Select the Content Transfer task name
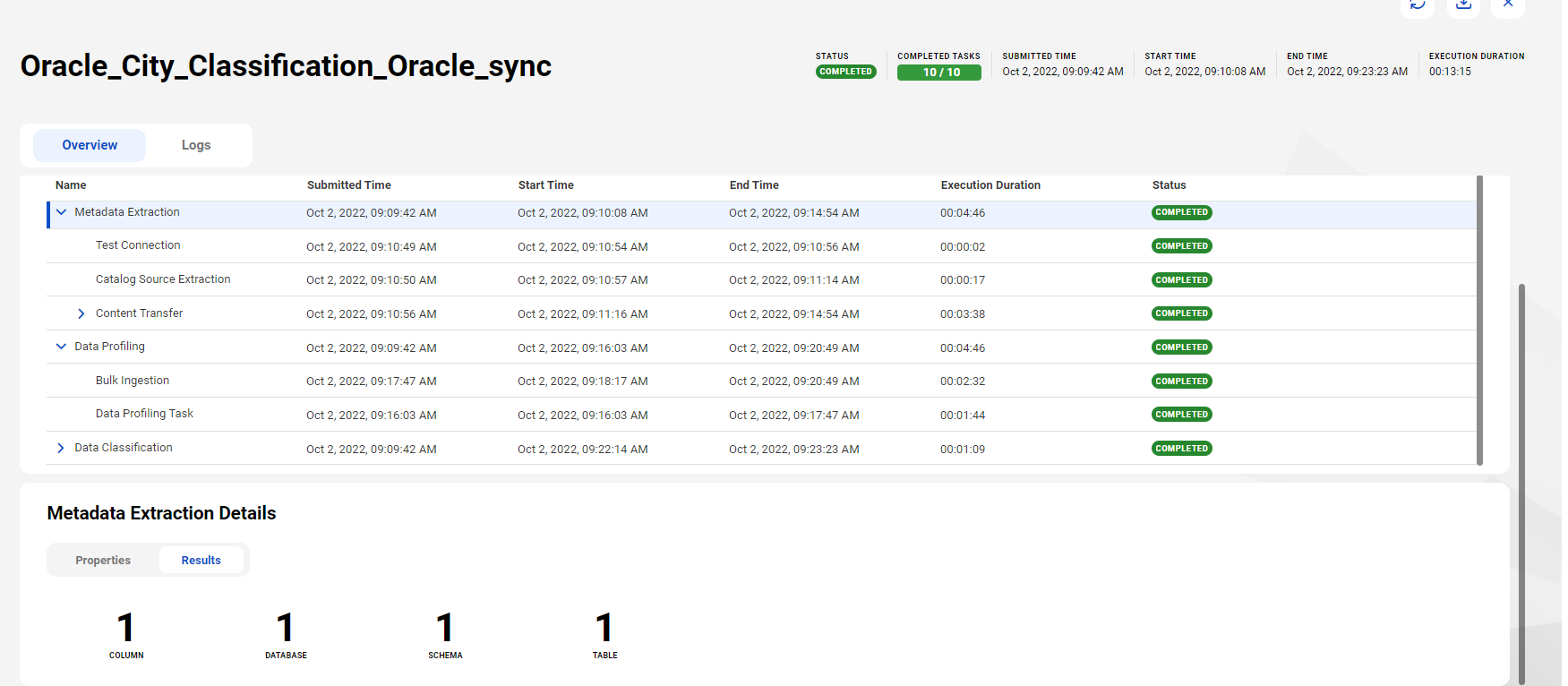1568x686 pixels. point(139,313)
